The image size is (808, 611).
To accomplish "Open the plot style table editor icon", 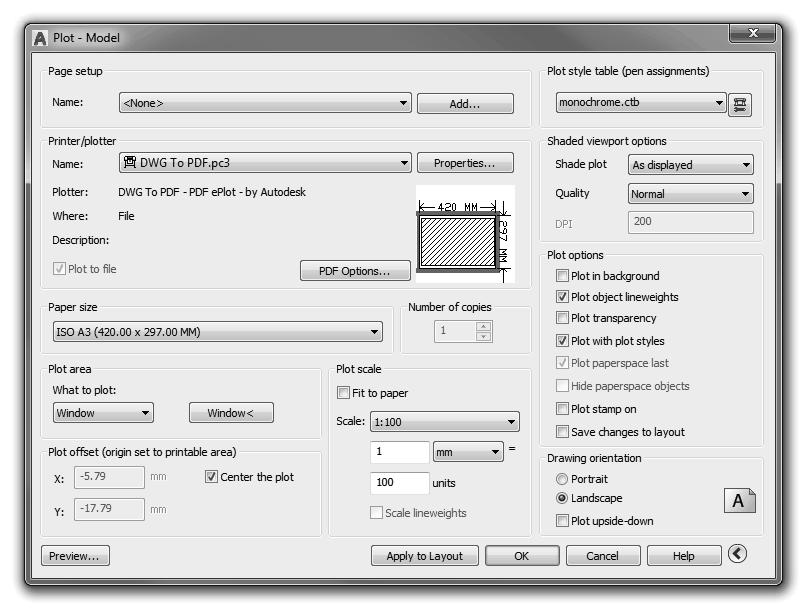I will 739,105.
